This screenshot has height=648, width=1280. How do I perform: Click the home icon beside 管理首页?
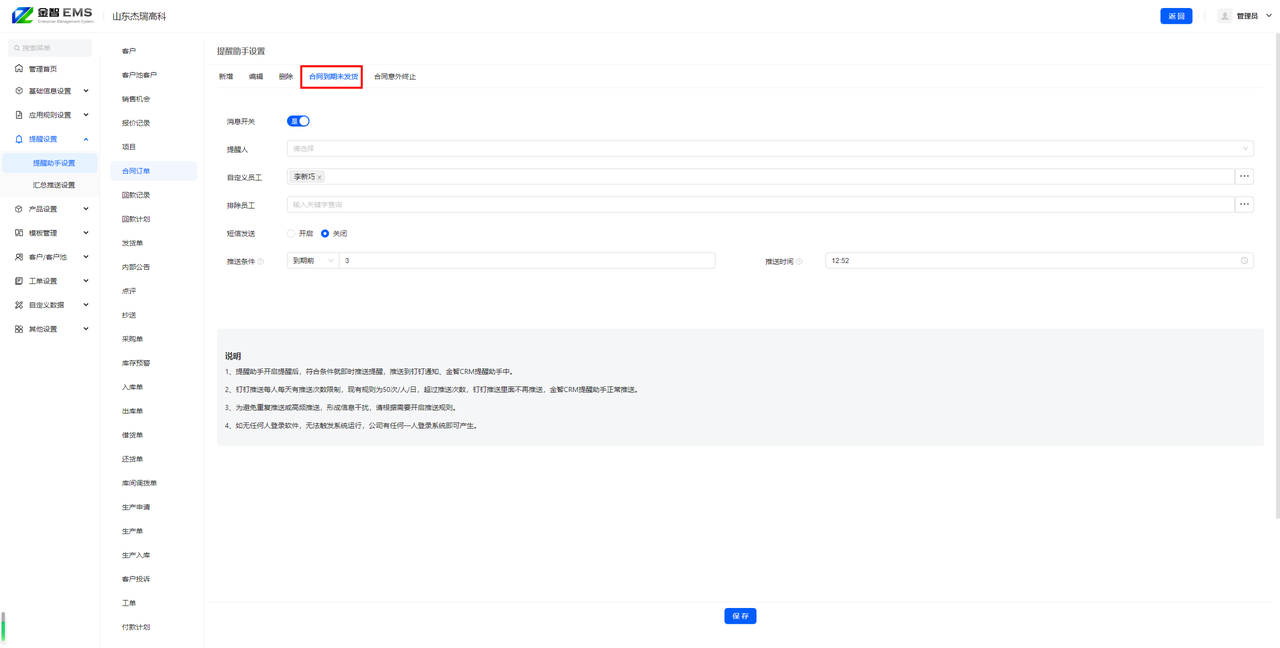pos(19,69)
